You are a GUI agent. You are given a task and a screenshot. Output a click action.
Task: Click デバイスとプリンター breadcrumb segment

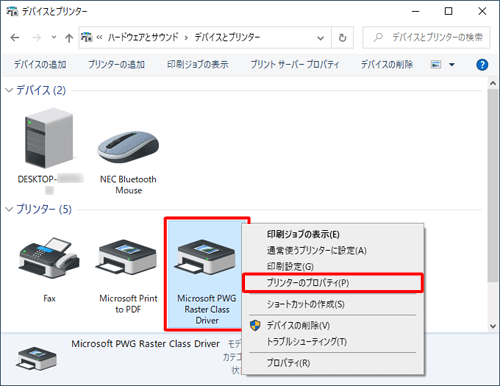click(x=227, y=37)
